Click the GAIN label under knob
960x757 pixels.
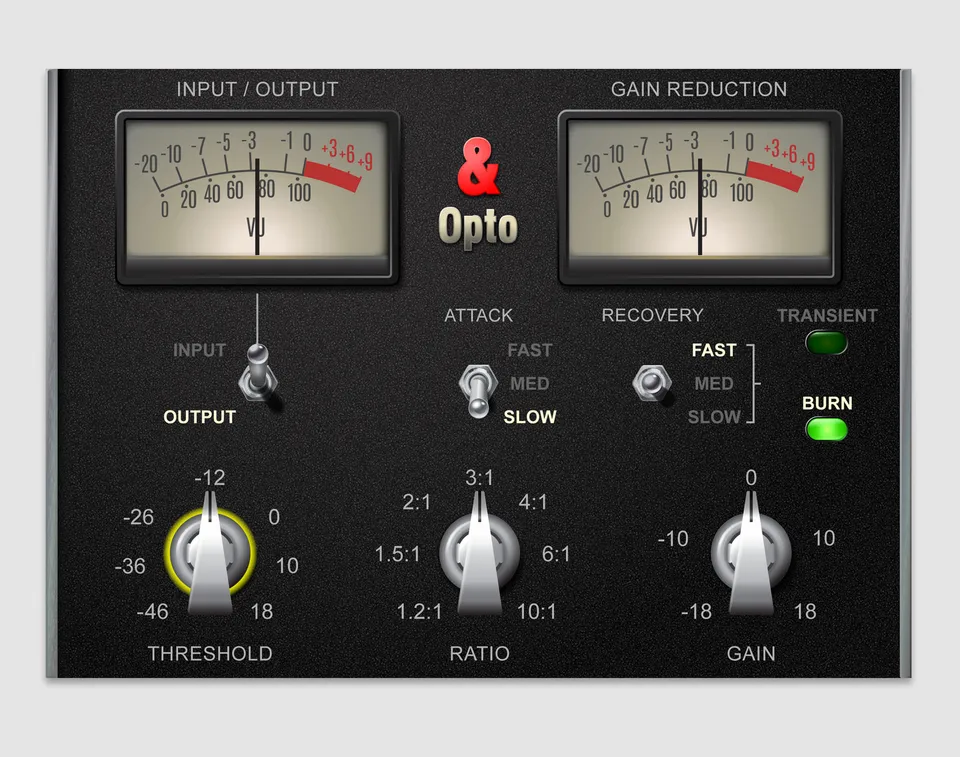[751, 654]
